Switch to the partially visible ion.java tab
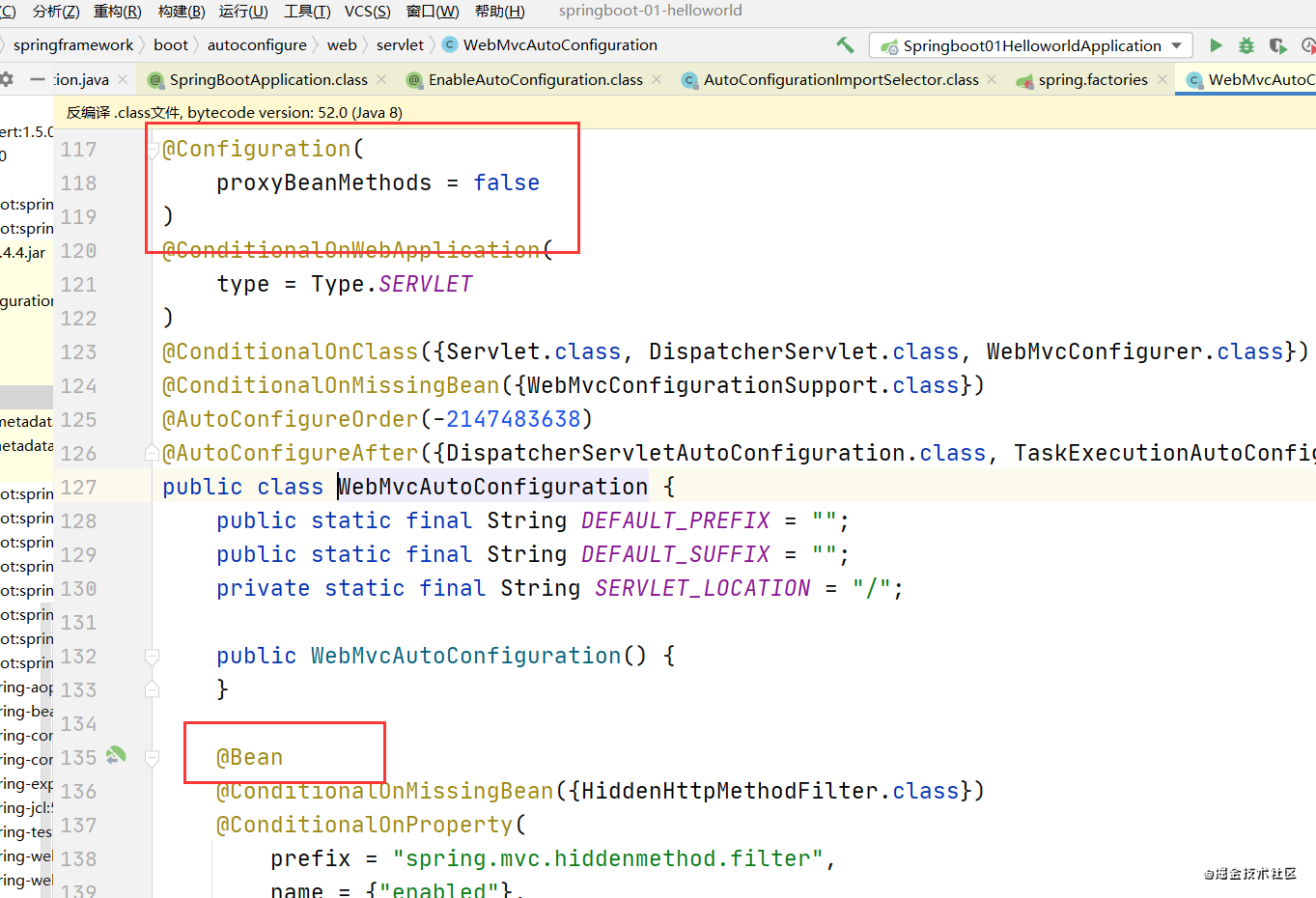 point(82,79)
